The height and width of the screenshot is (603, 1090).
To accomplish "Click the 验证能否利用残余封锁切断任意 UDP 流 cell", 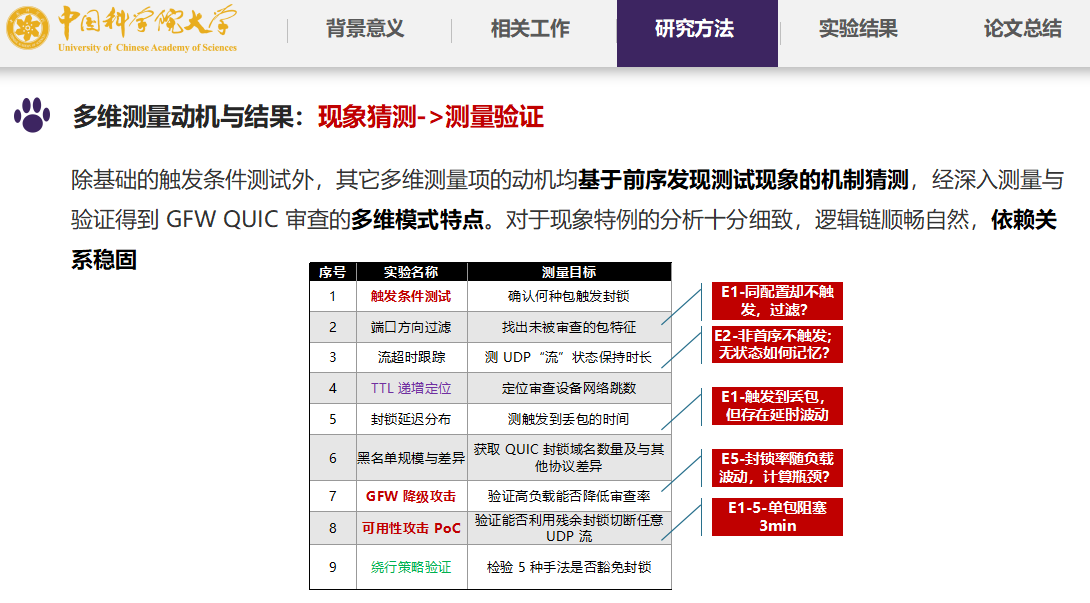I will pos(569,528).
